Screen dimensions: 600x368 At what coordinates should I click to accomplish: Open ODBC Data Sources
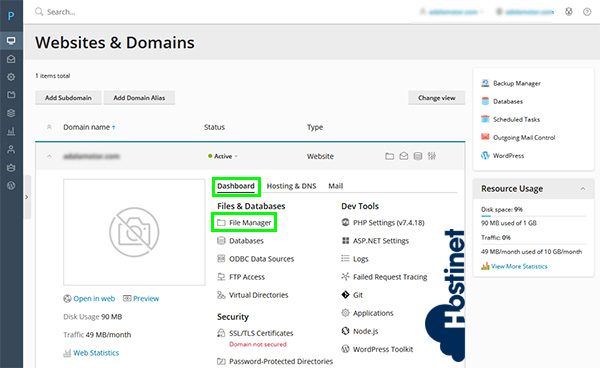click(256, 259)
